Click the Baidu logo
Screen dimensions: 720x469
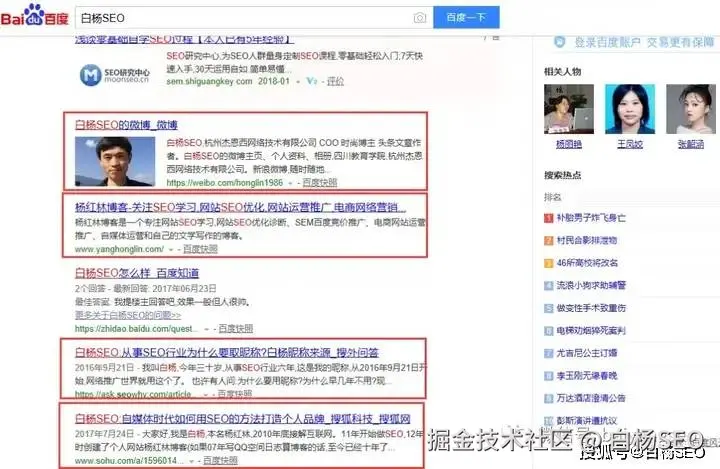click(34, 16)
